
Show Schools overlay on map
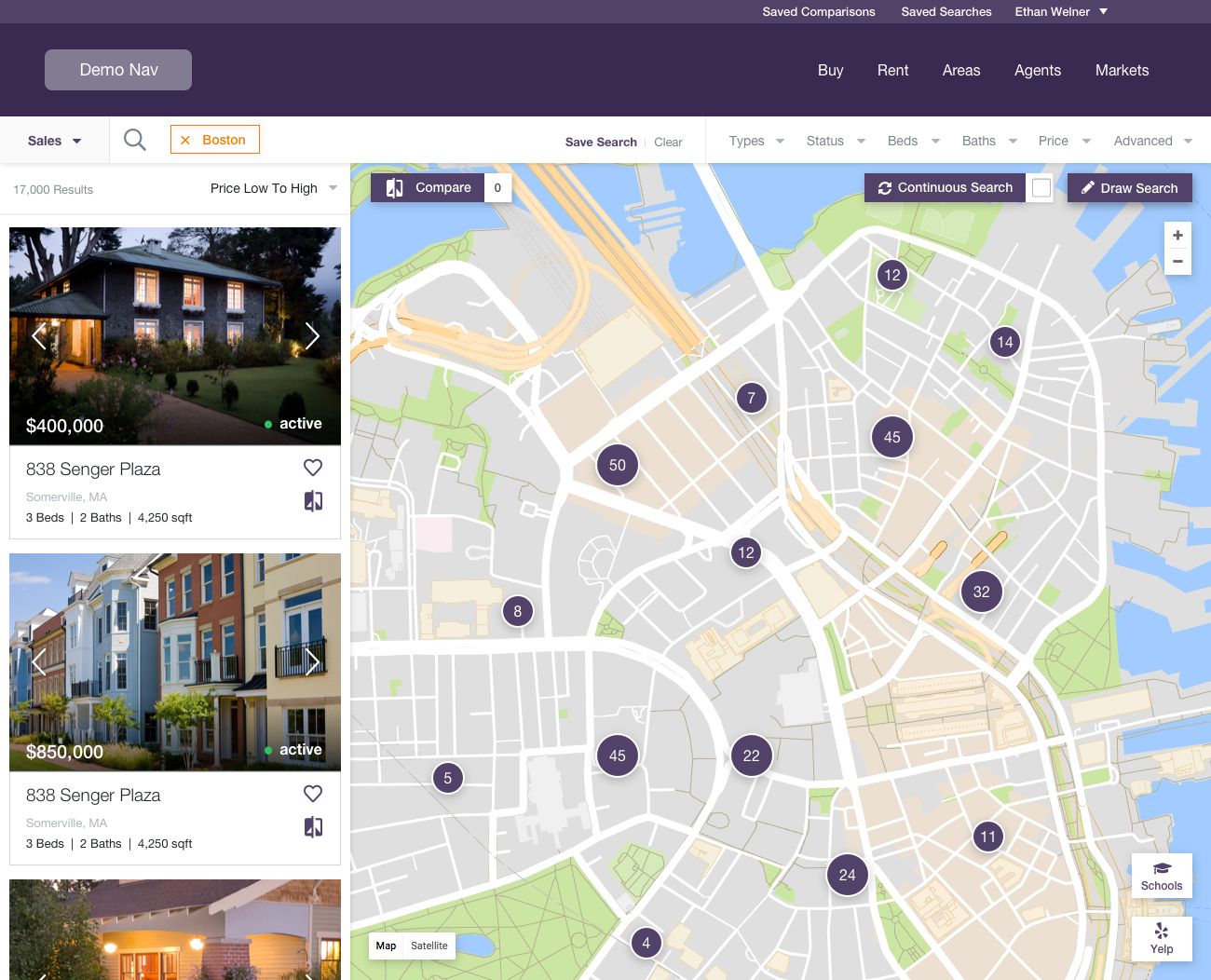(1161, 876)
